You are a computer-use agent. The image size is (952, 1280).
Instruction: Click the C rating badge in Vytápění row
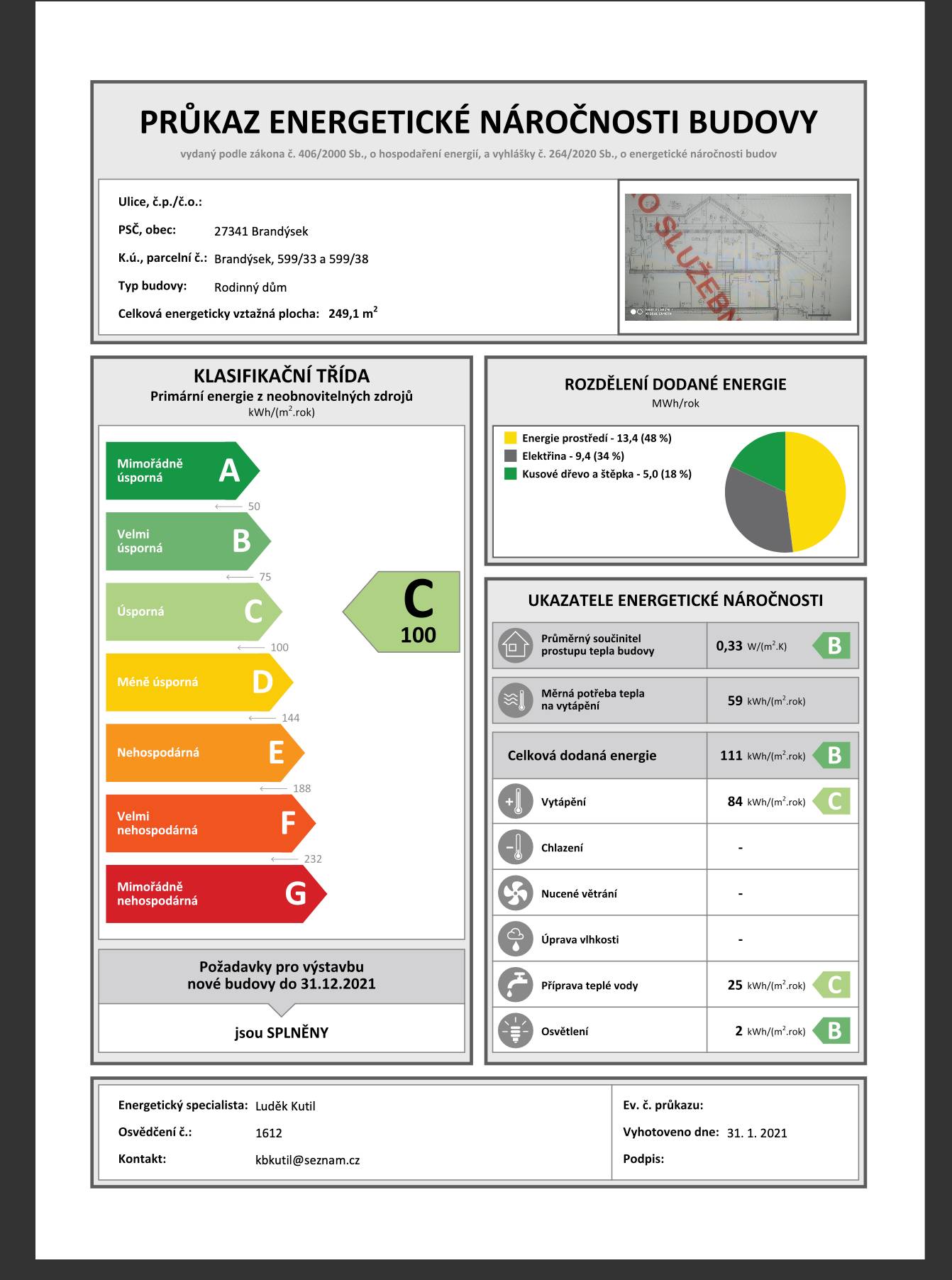tap(832, 802)
